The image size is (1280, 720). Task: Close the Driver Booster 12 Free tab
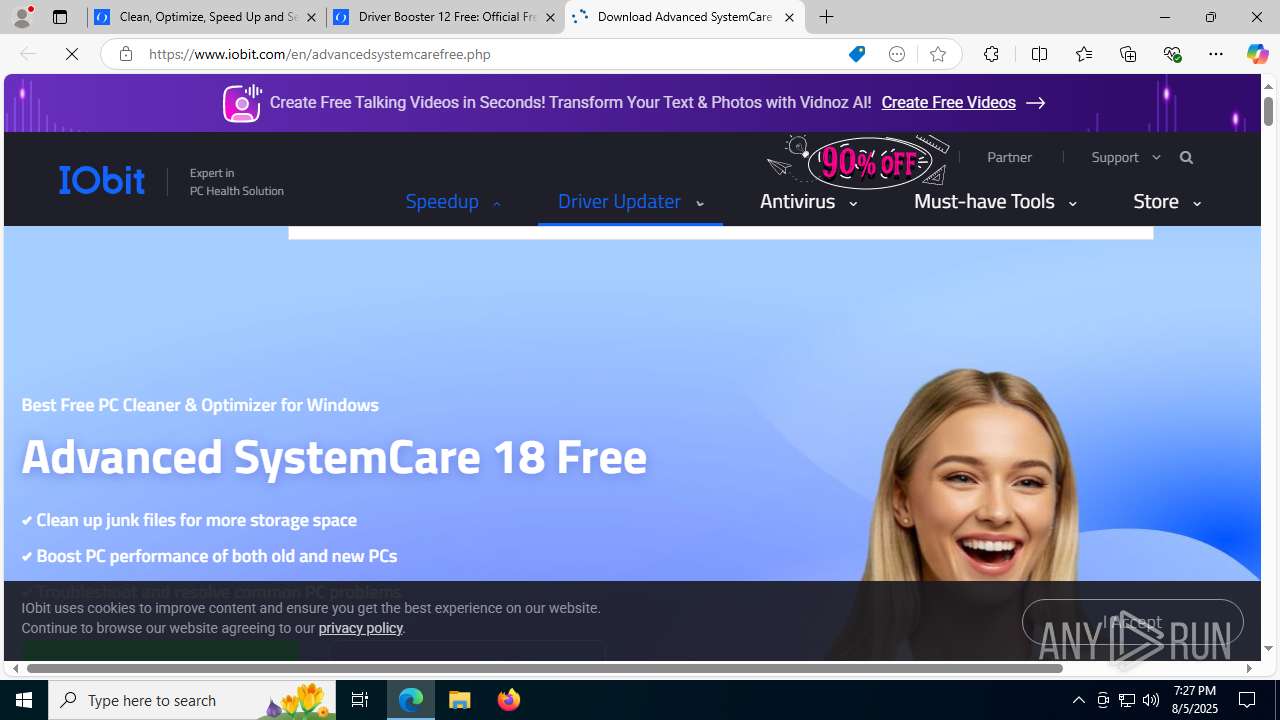click(x=550, y=17)
